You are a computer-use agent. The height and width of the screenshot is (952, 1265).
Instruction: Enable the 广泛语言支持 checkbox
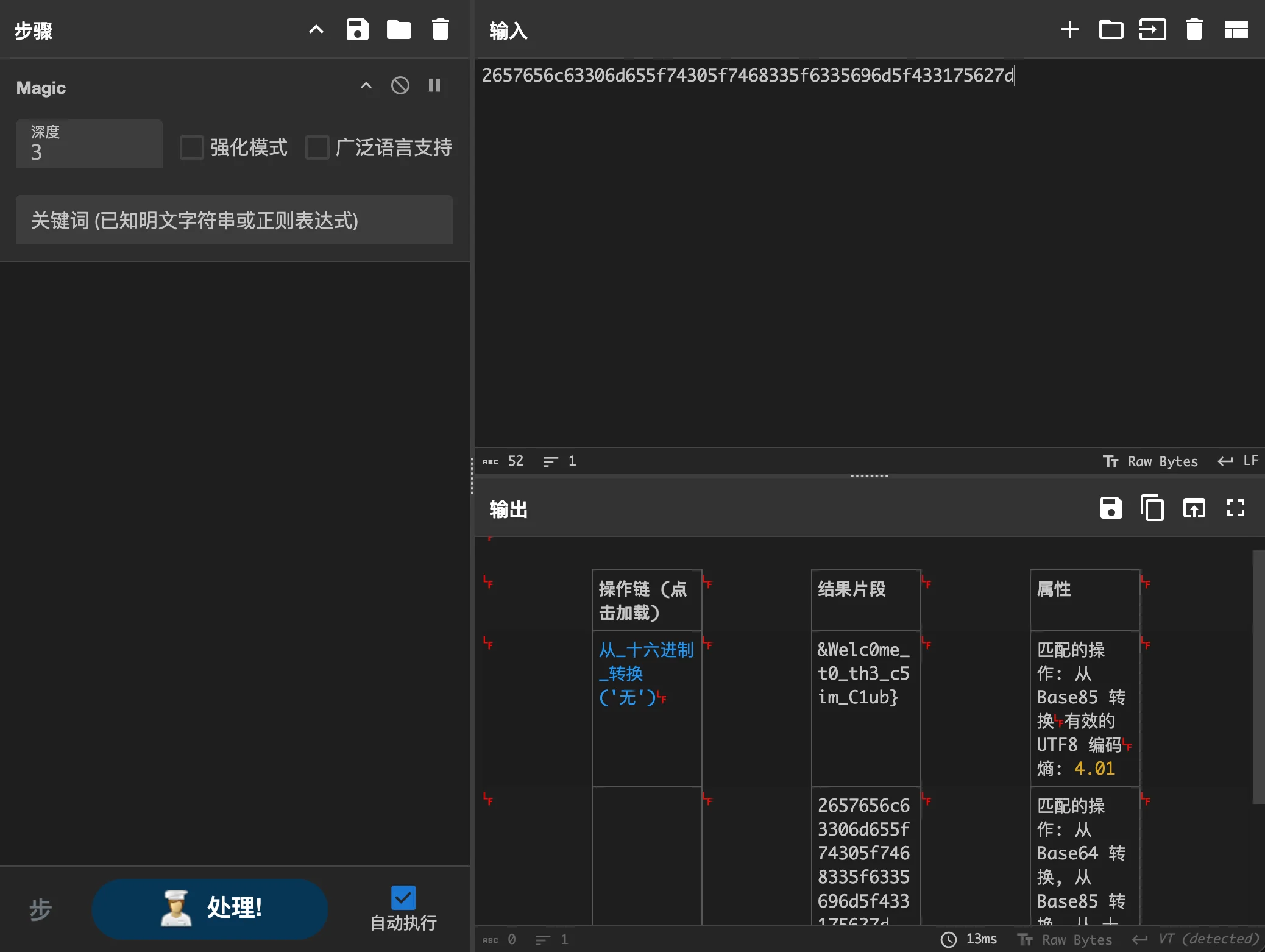coord(317,147)
